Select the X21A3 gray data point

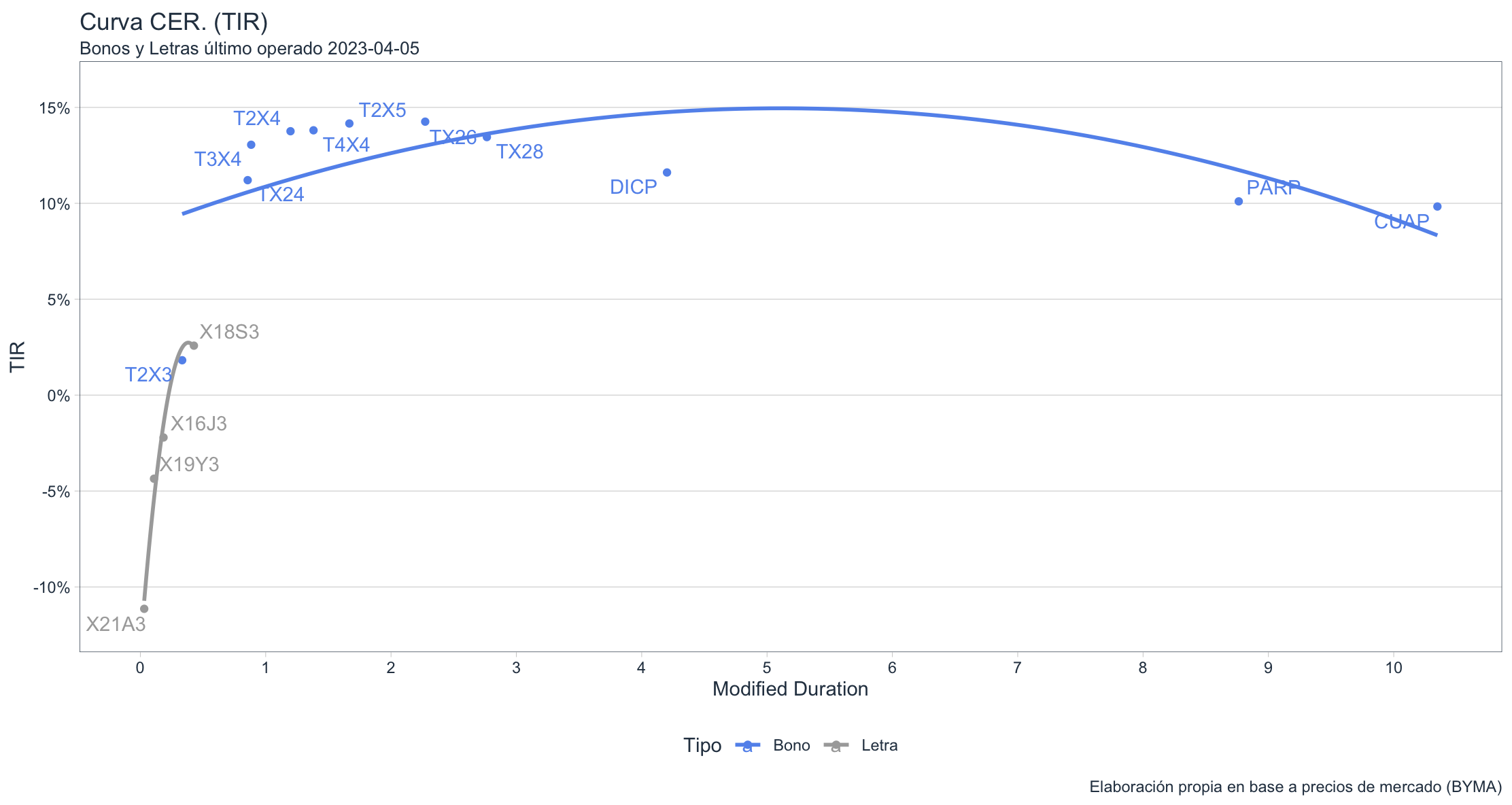(x=144, y=609)
